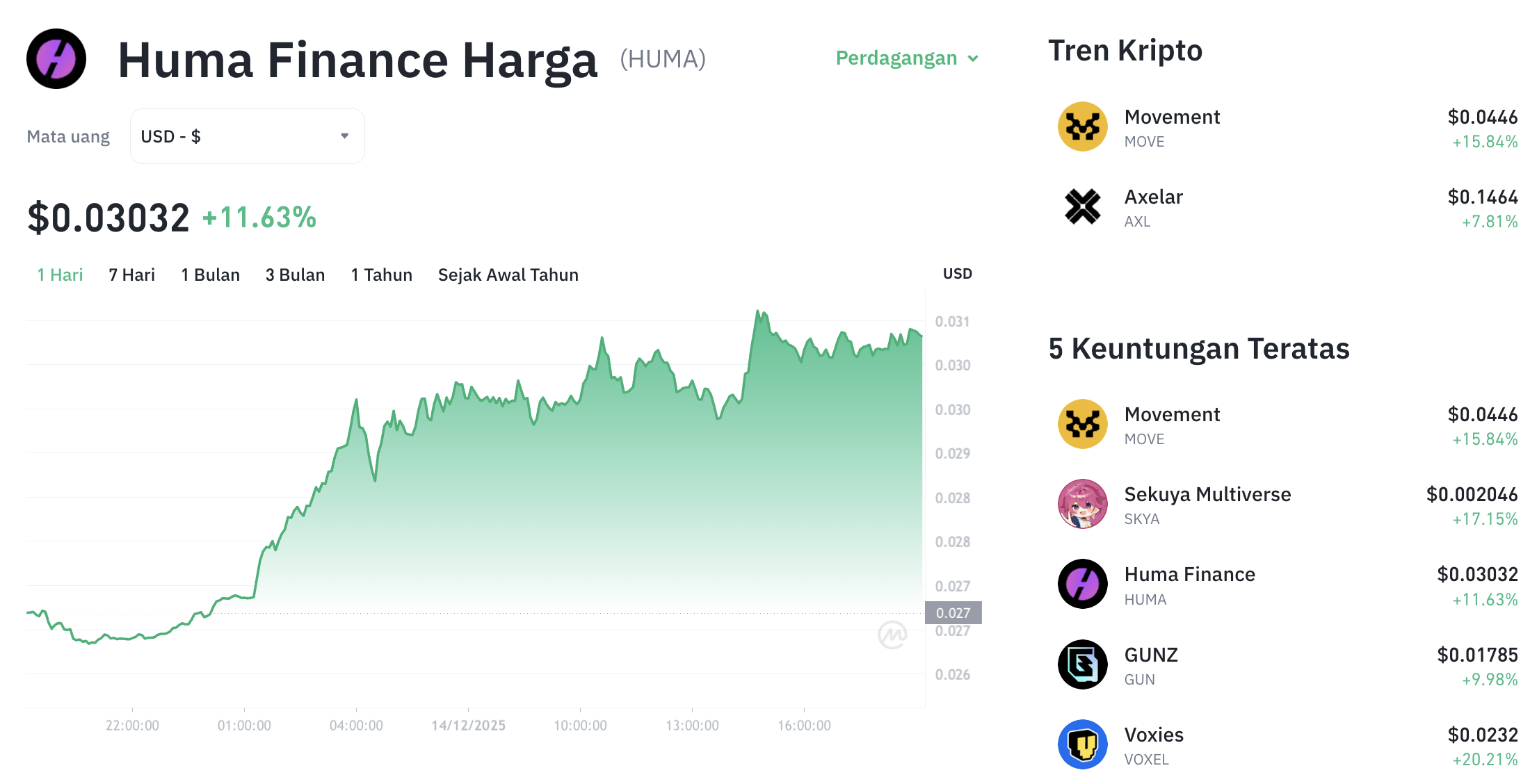Select the 3 Bulan tab
Image resolution: width=1530 pixels, height=784 pixels.
pos(295,275)
